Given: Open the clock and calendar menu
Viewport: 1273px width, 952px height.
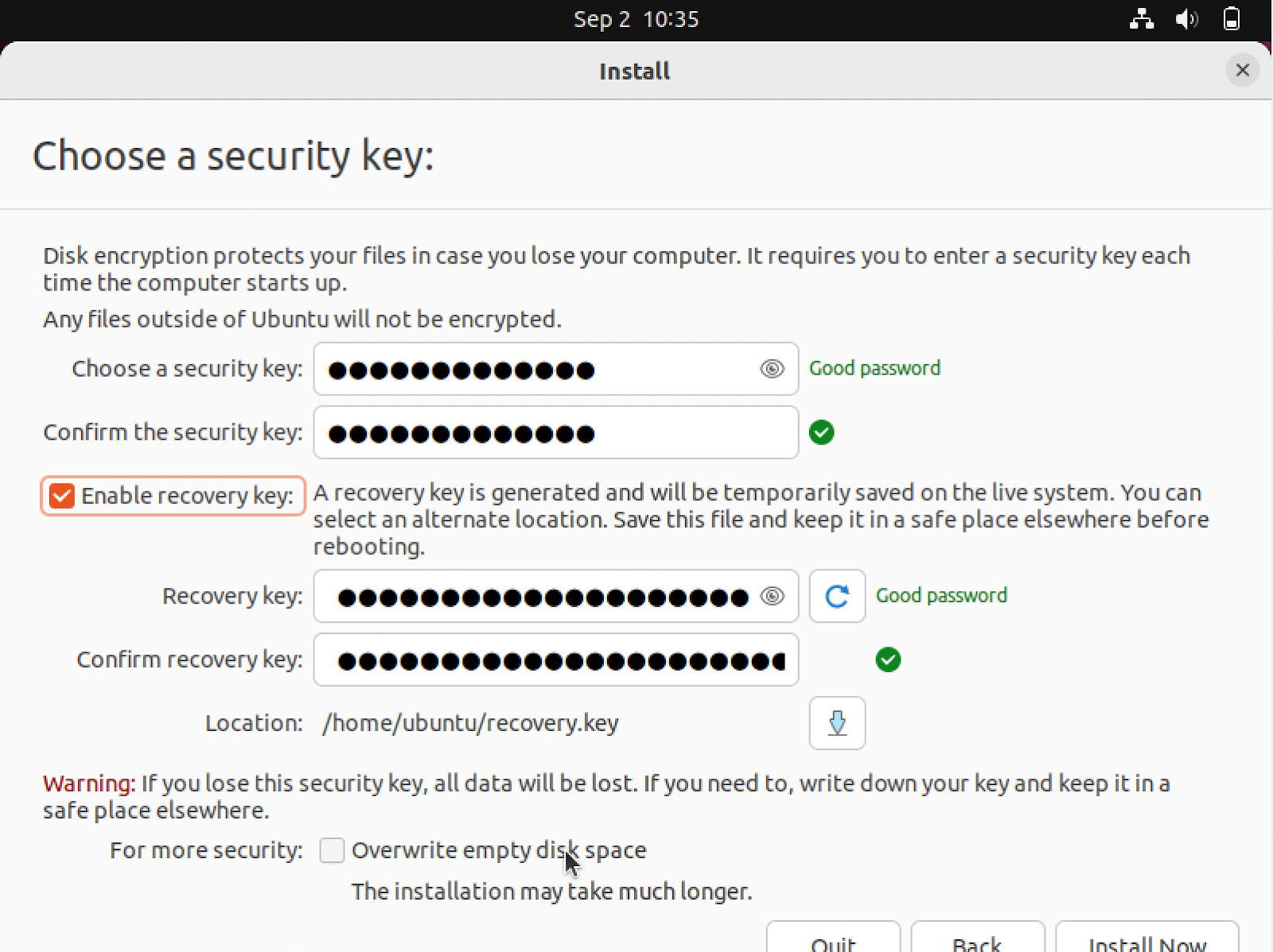Looking at the screenshot, I should point(636,19).
